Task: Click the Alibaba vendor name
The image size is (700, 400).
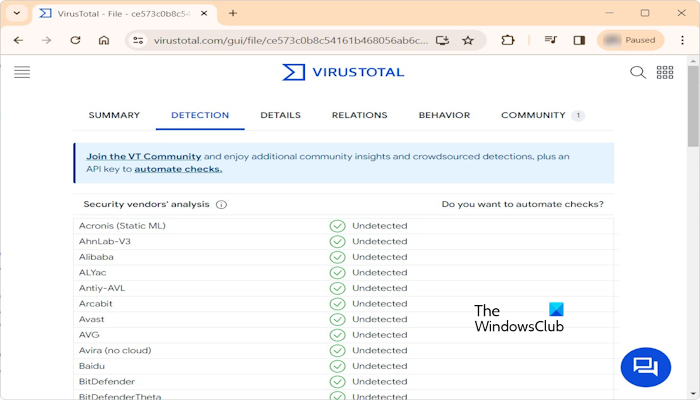Action: (x=96, y=257)
